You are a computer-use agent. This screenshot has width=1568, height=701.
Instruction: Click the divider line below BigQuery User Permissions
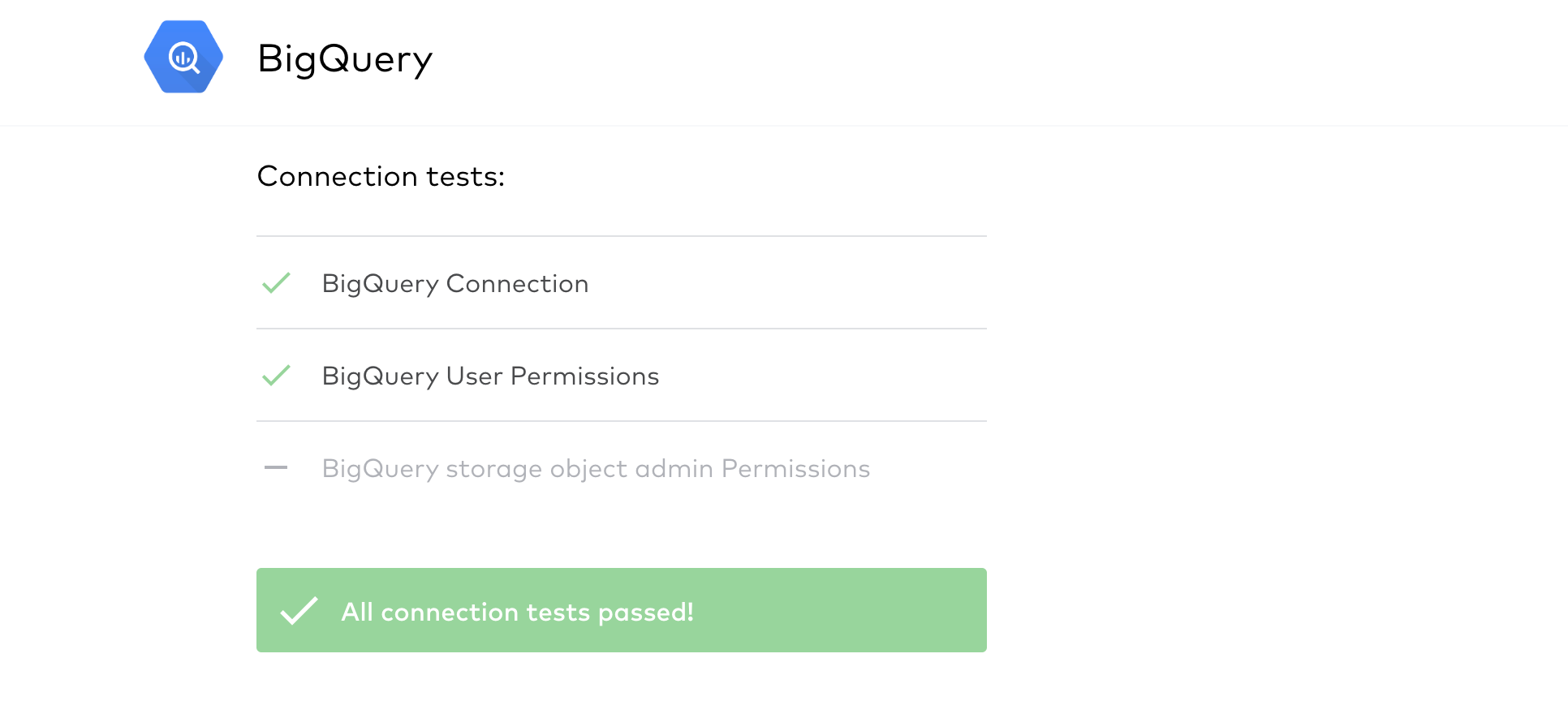622,421
